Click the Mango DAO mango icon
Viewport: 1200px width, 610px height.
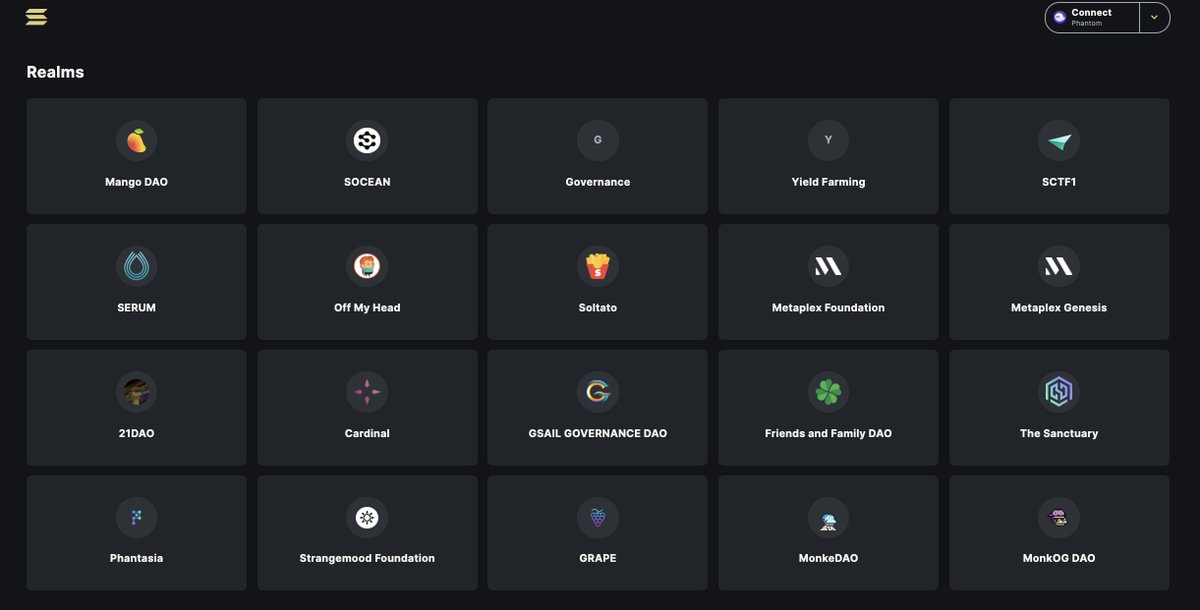pyautogui.click(x=137, y=141)
